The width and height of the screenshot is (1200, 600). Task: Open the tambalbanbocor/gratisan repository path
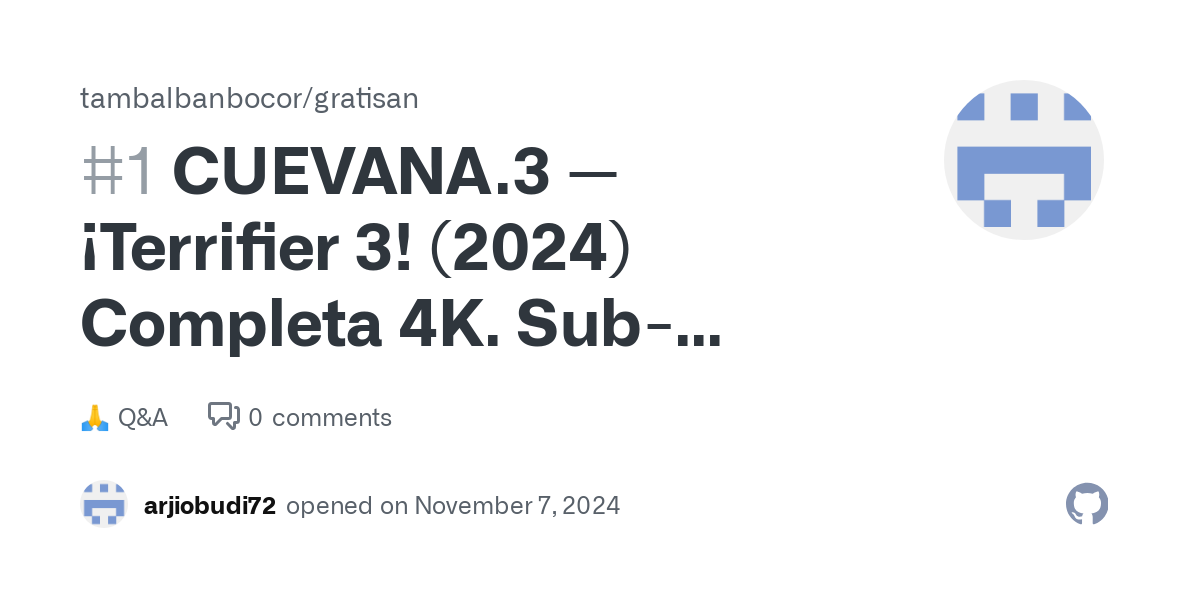click(249, 98)
